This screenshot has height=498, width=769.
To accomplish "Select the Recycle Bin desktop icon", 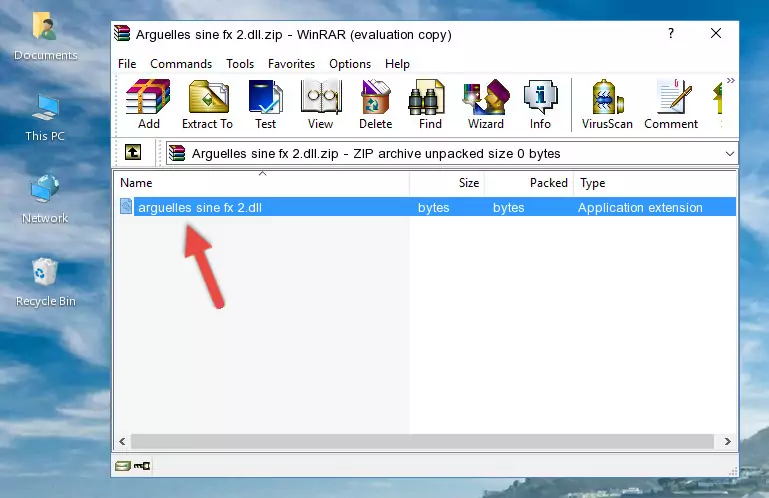I will (46, 282).
